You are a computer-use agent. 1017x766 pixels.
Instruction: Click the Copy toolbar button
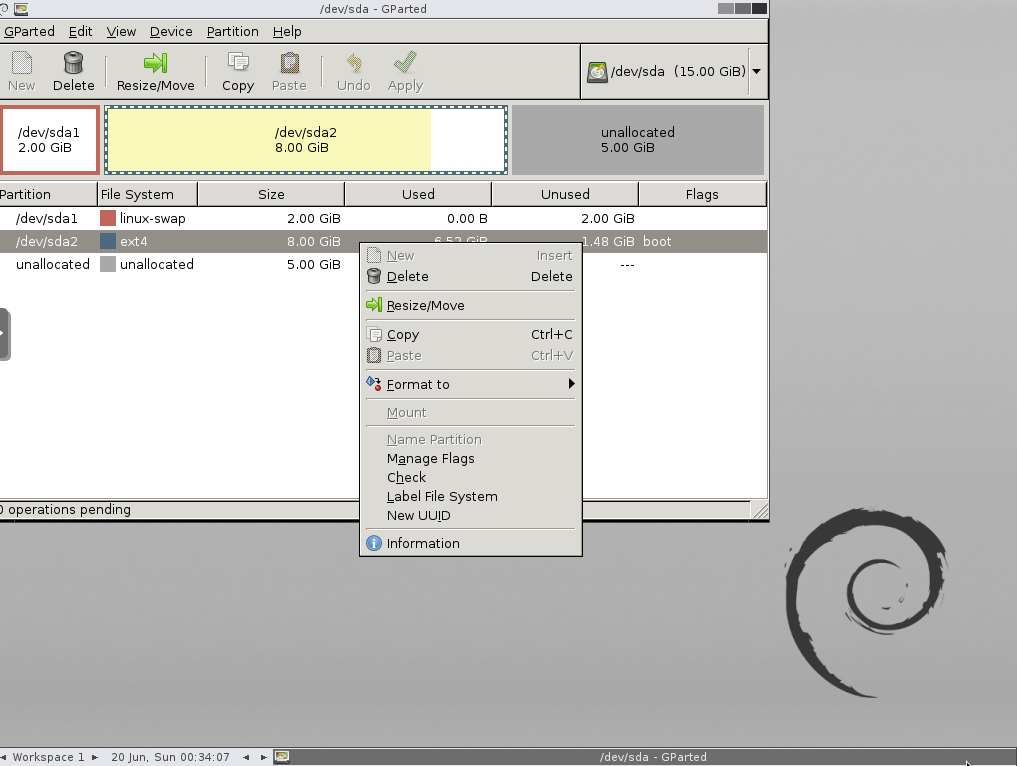tap(237, 71)
